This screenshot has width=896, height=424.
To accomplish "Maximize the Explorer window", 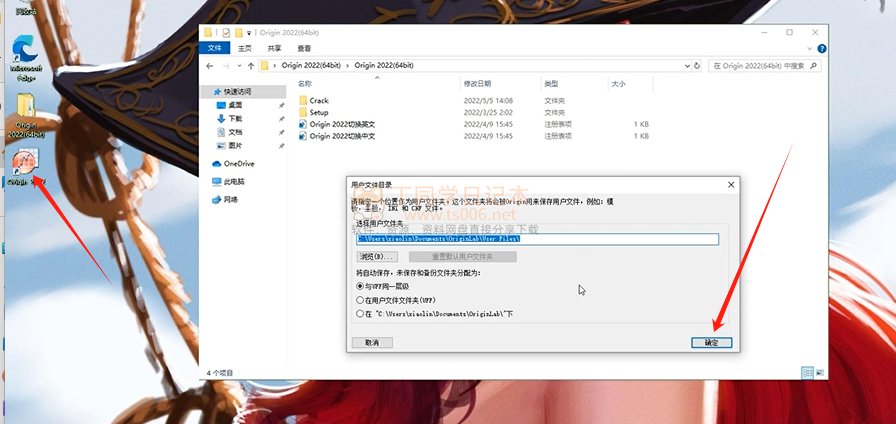I will pyautogui.click(x=789, y=33).
